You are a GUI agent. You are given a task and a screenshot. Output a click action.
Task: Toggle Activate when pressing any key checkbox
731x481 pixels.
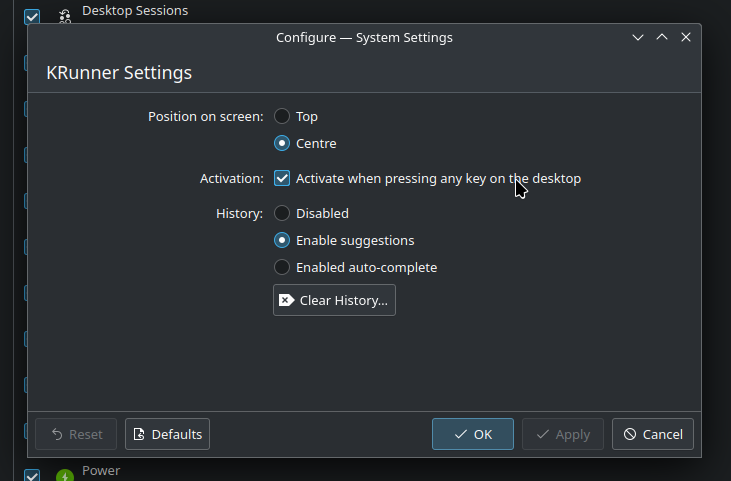(x=283, y=179)
